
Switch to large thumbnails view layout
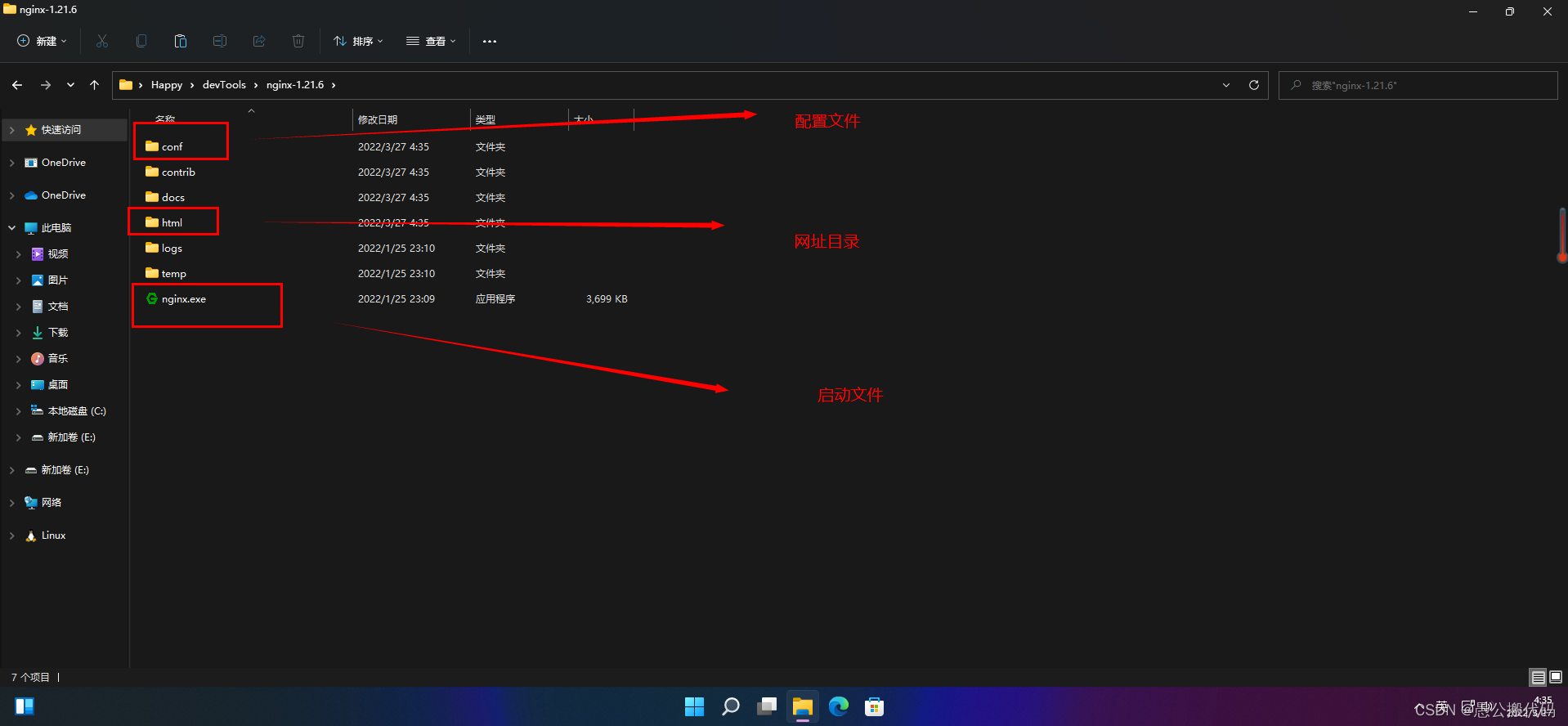pos(1556,677)
